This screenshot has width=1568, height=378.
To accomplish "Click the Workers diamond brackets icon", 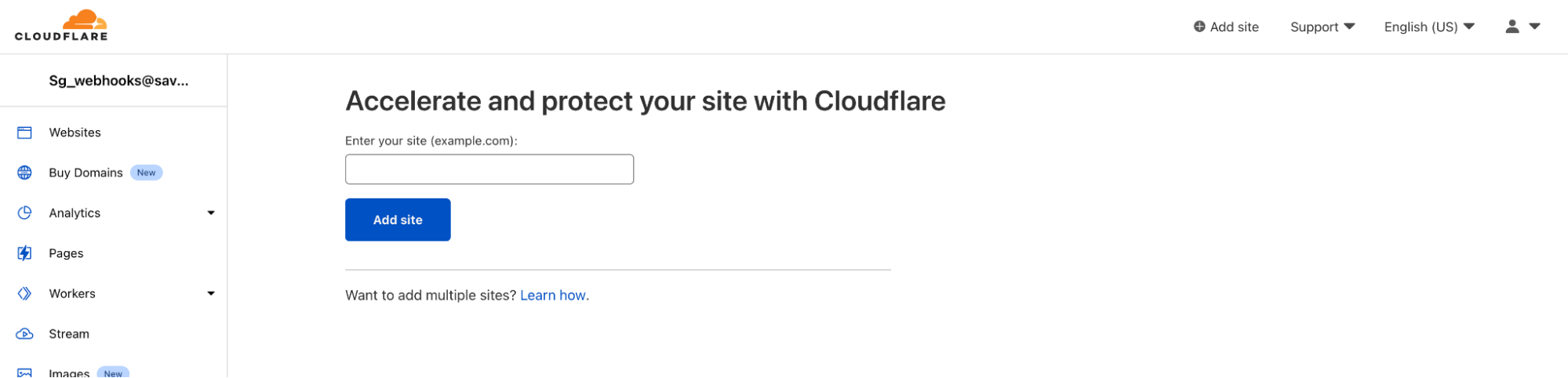I will coord(25,293).
